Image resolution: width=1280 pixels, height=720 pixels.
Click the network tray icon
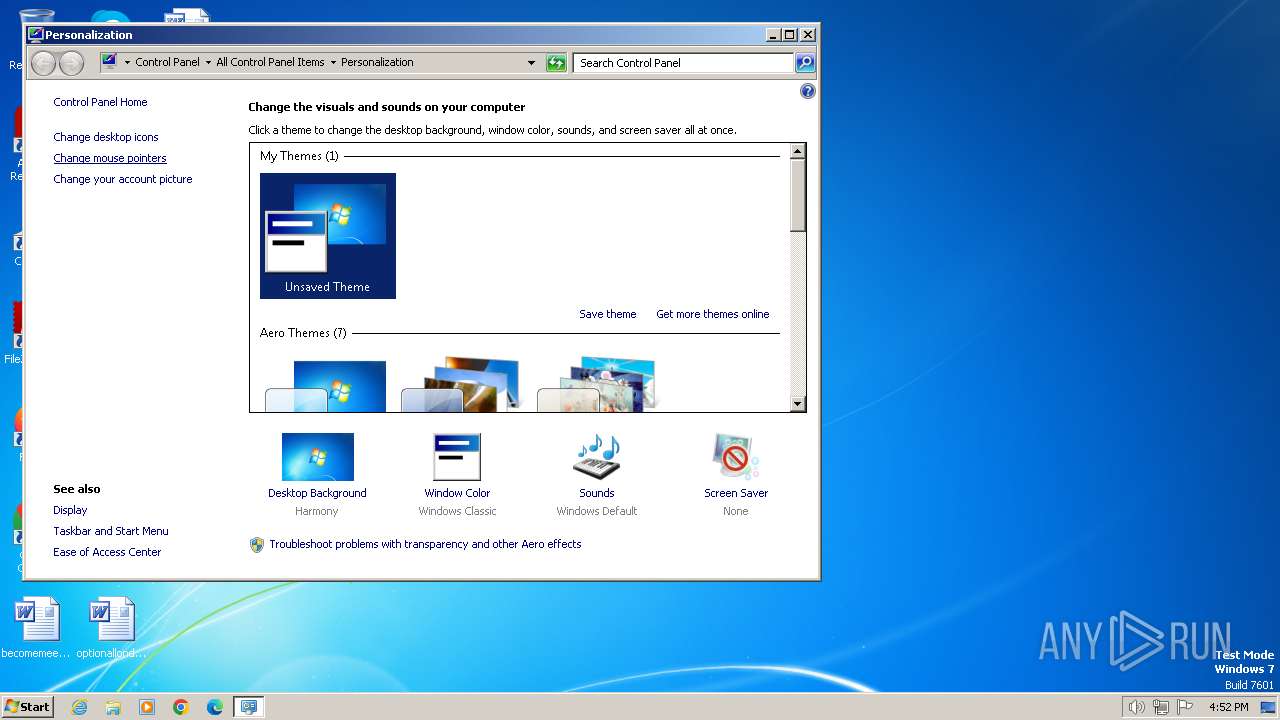pyautogui.click(x=1161, y=707)
